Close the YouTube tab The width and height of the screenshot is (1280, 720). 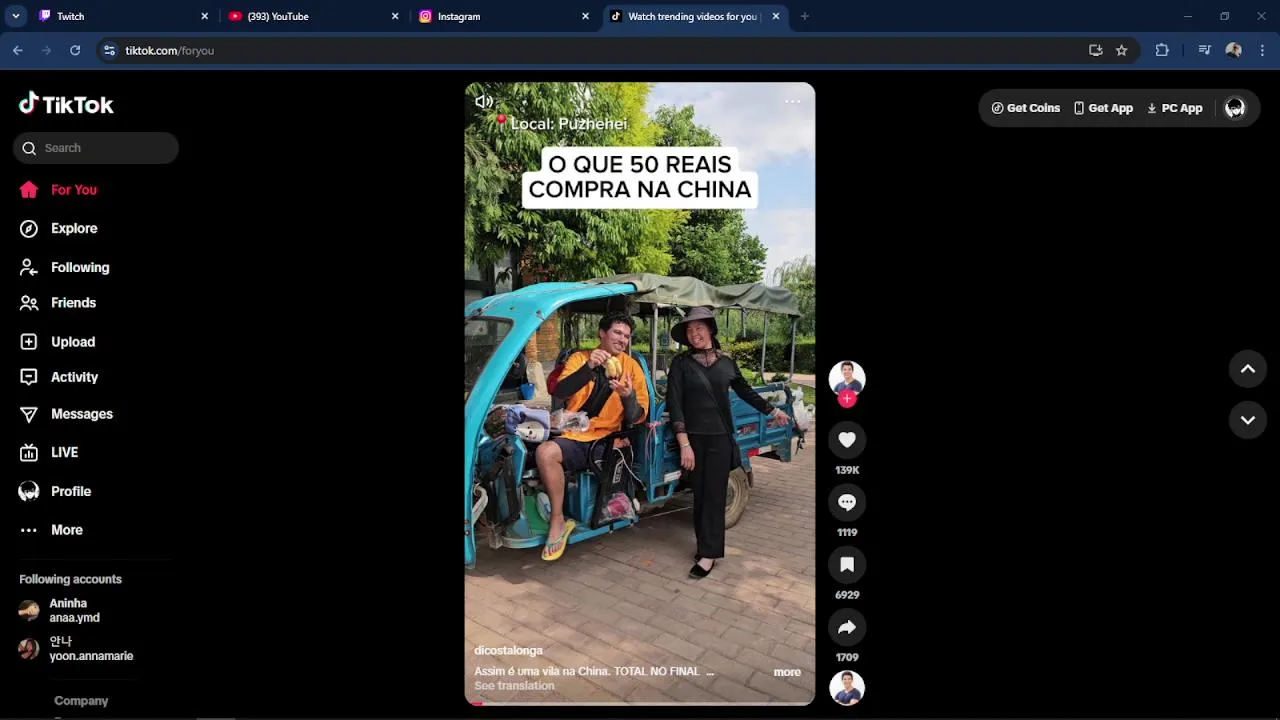[x=395, y=16]
